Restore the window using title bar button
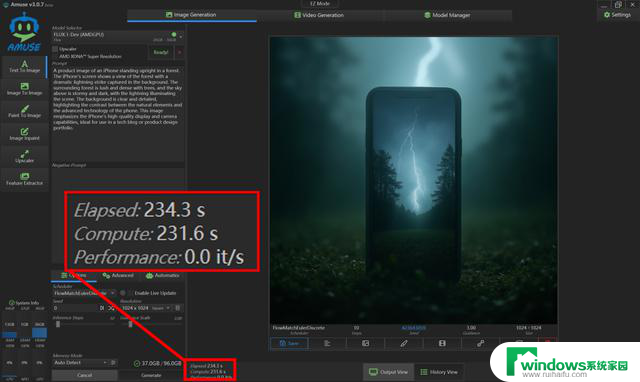This screenshot has height=382, width=640. [x=618, y=4]
